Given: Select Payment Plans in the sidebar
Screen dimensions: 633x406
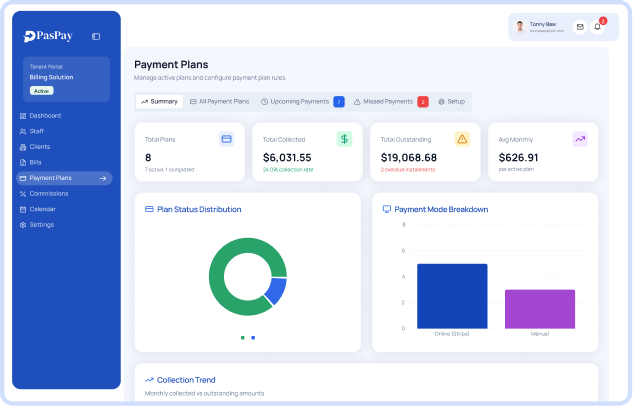Looking at the screenshot, I should pos(64,178).
